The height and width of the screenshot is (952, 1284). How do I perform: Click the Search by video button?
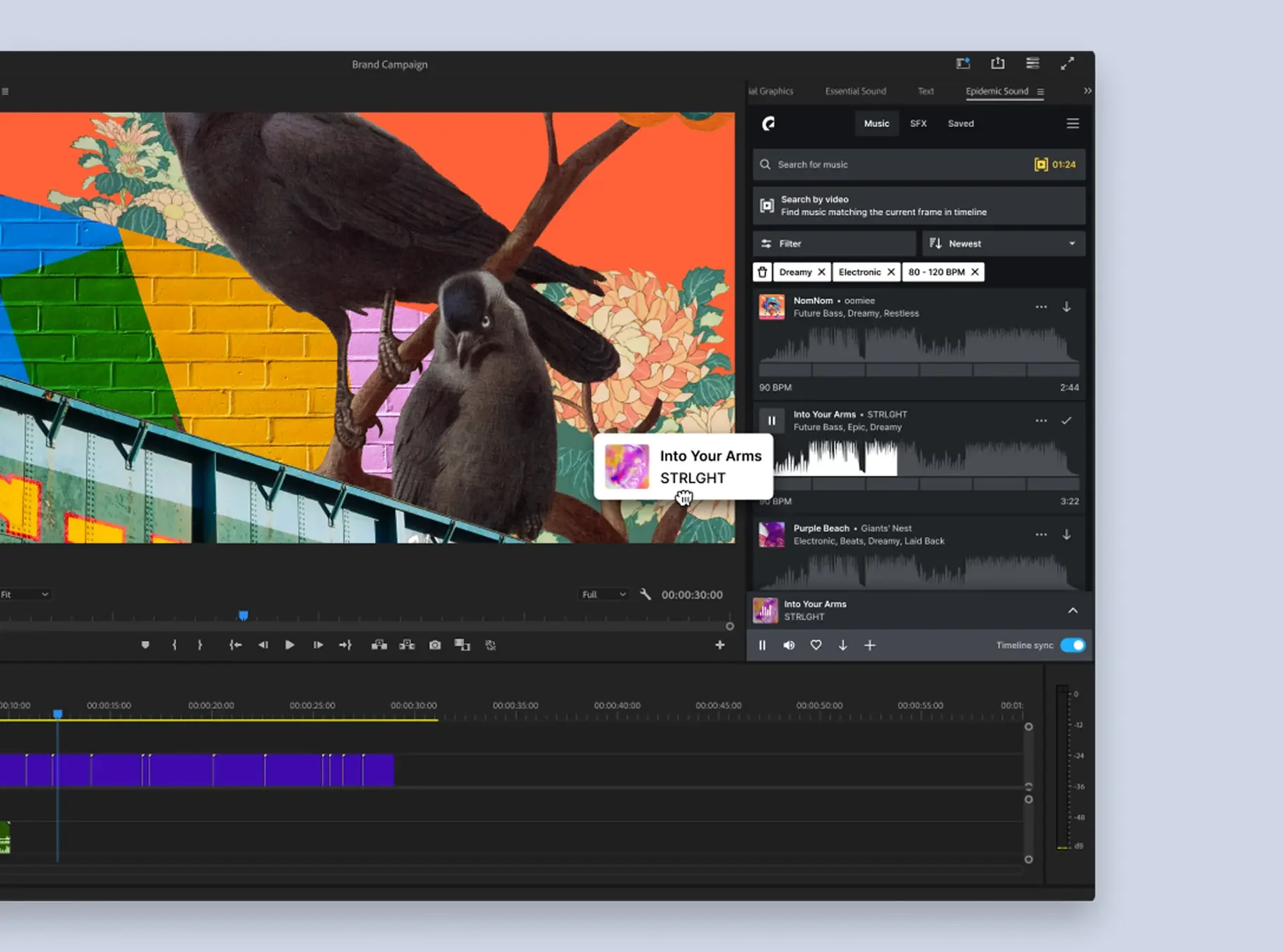click(x=918, y=206)
